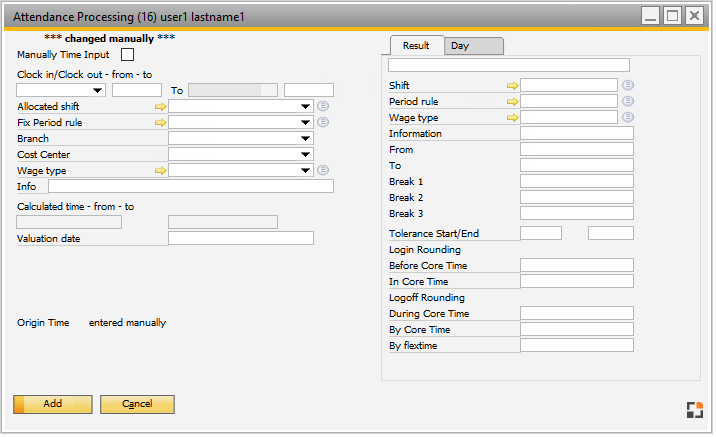Open the details icon beside Result Shift field
Image resolution: width=716 pixels, height=437 pixels.
(x=627, y=86)
